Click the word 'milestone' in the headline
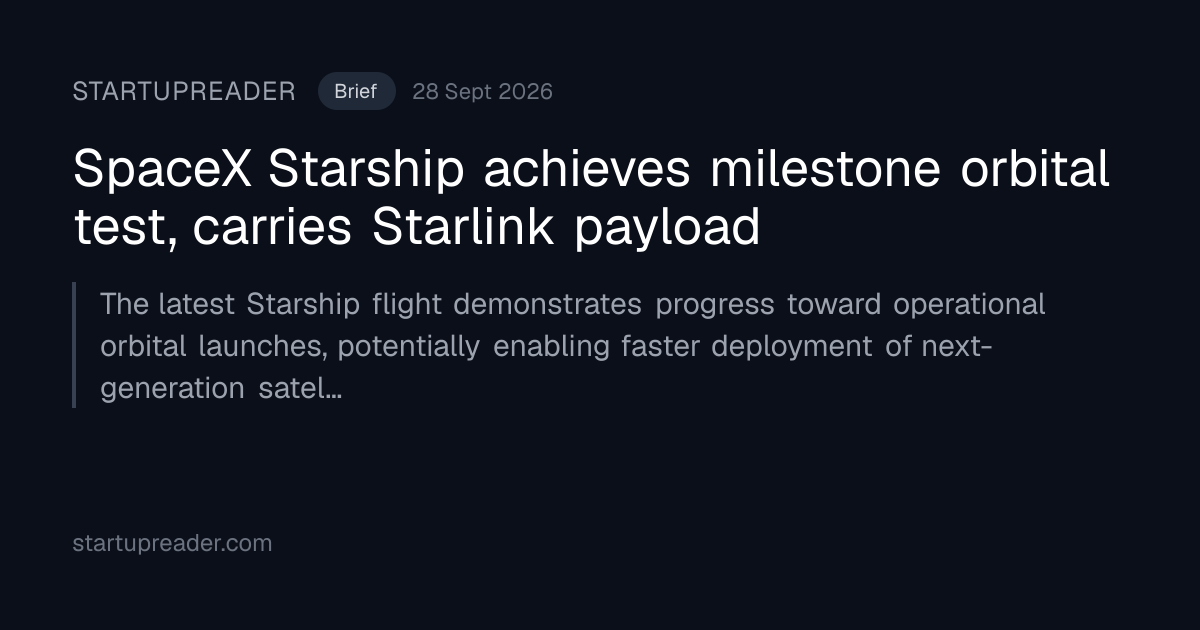Viewport: 1200px width, 630px height. point(826,170)
